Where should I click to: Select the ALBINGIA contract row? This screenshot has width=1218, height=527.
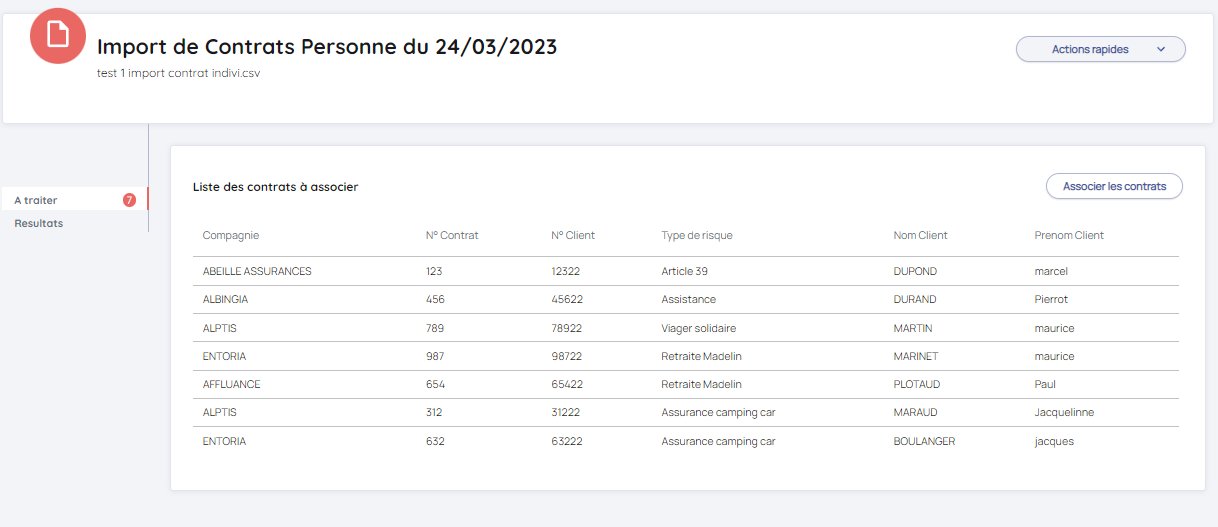pos(225,299)
